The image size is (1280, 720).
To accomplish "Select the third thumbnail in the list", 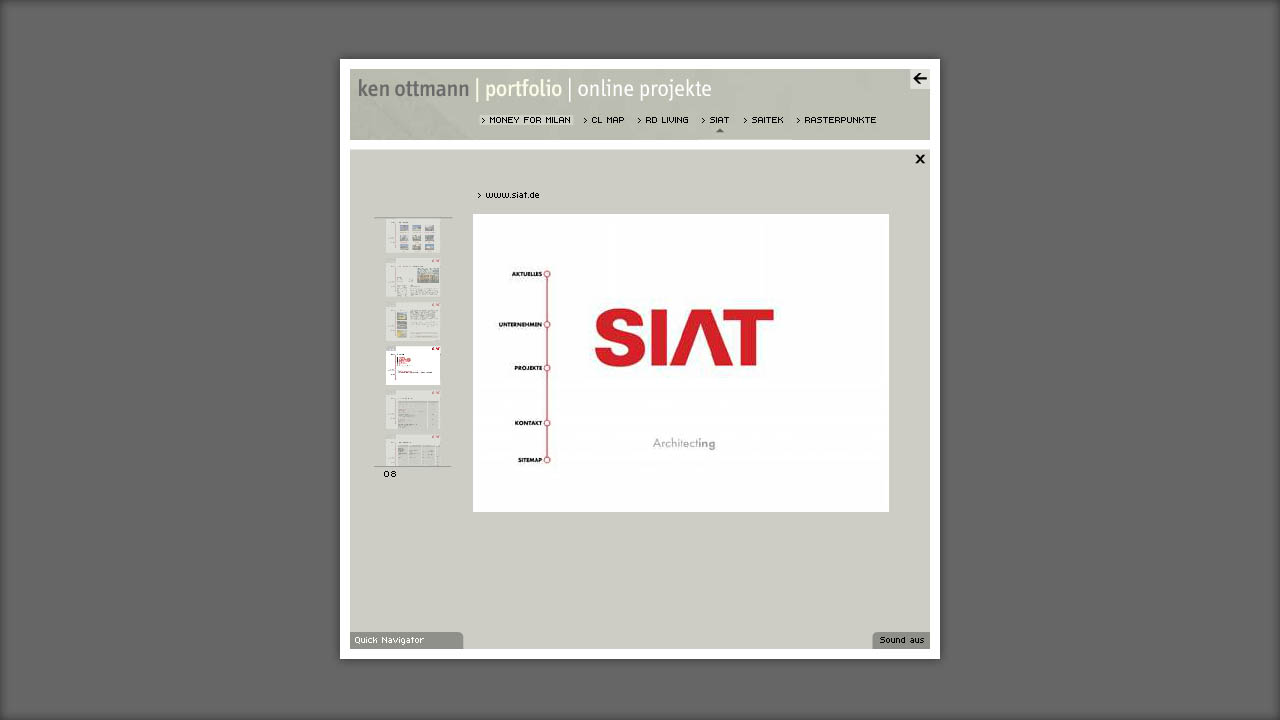I will pos(413,322).
